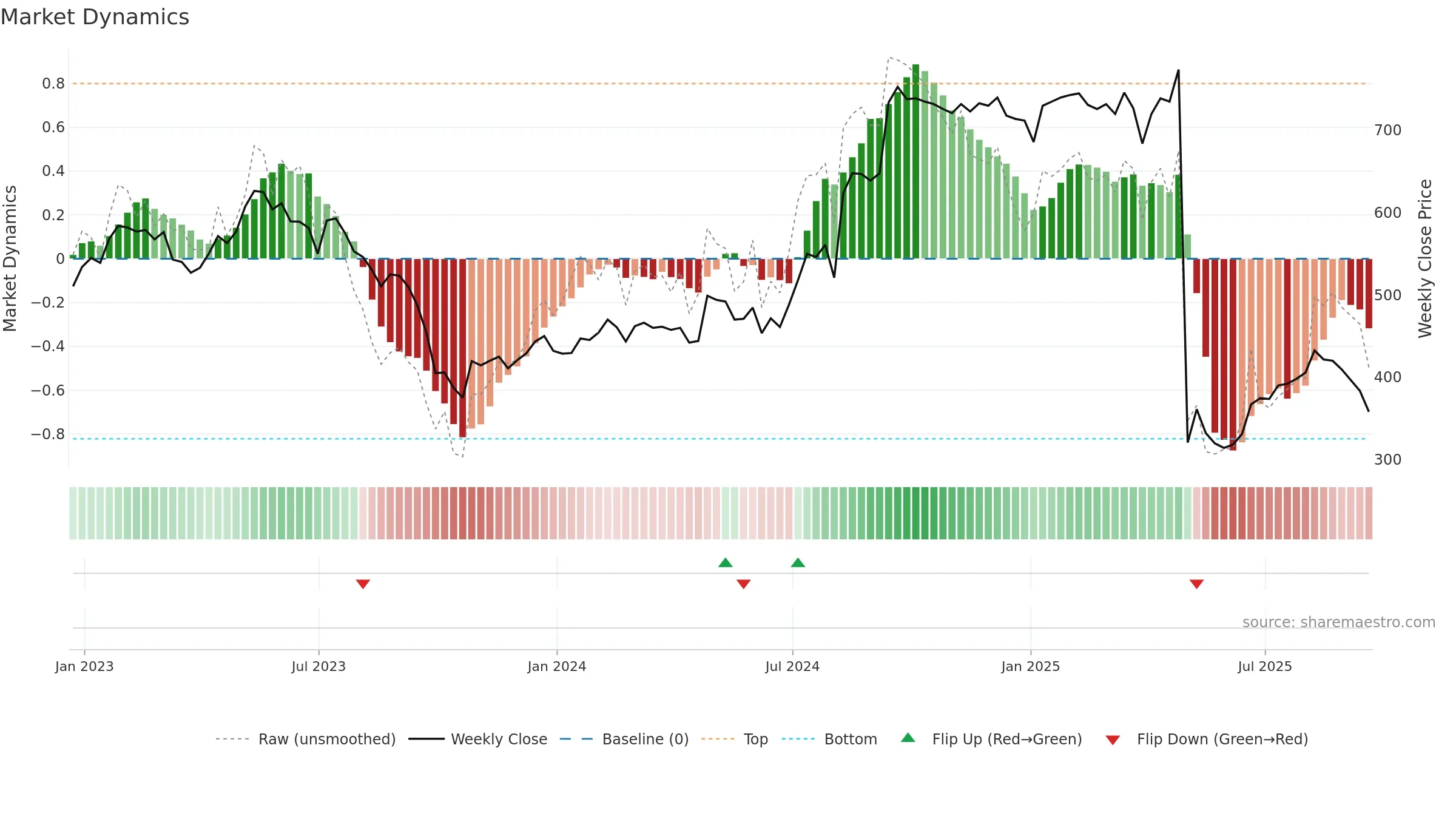Click the 0.8 left axis tick label
This screenshot has height=819, width=1456.
tap(53, 84)
